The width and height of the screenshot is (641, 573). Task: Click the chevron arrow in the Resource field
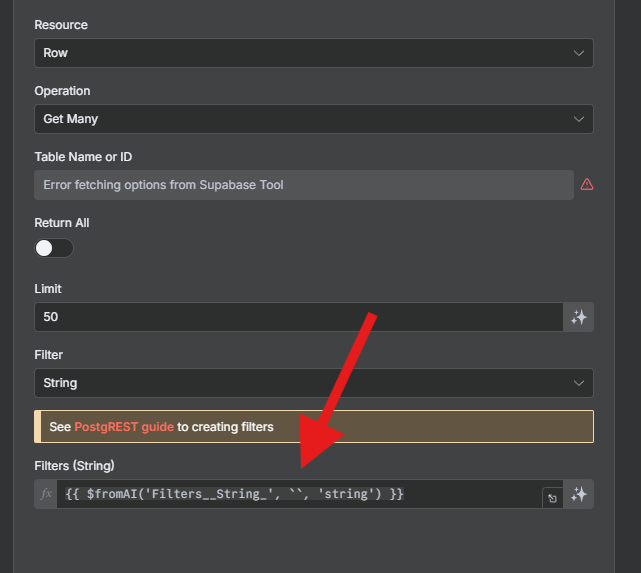point(578,53)
